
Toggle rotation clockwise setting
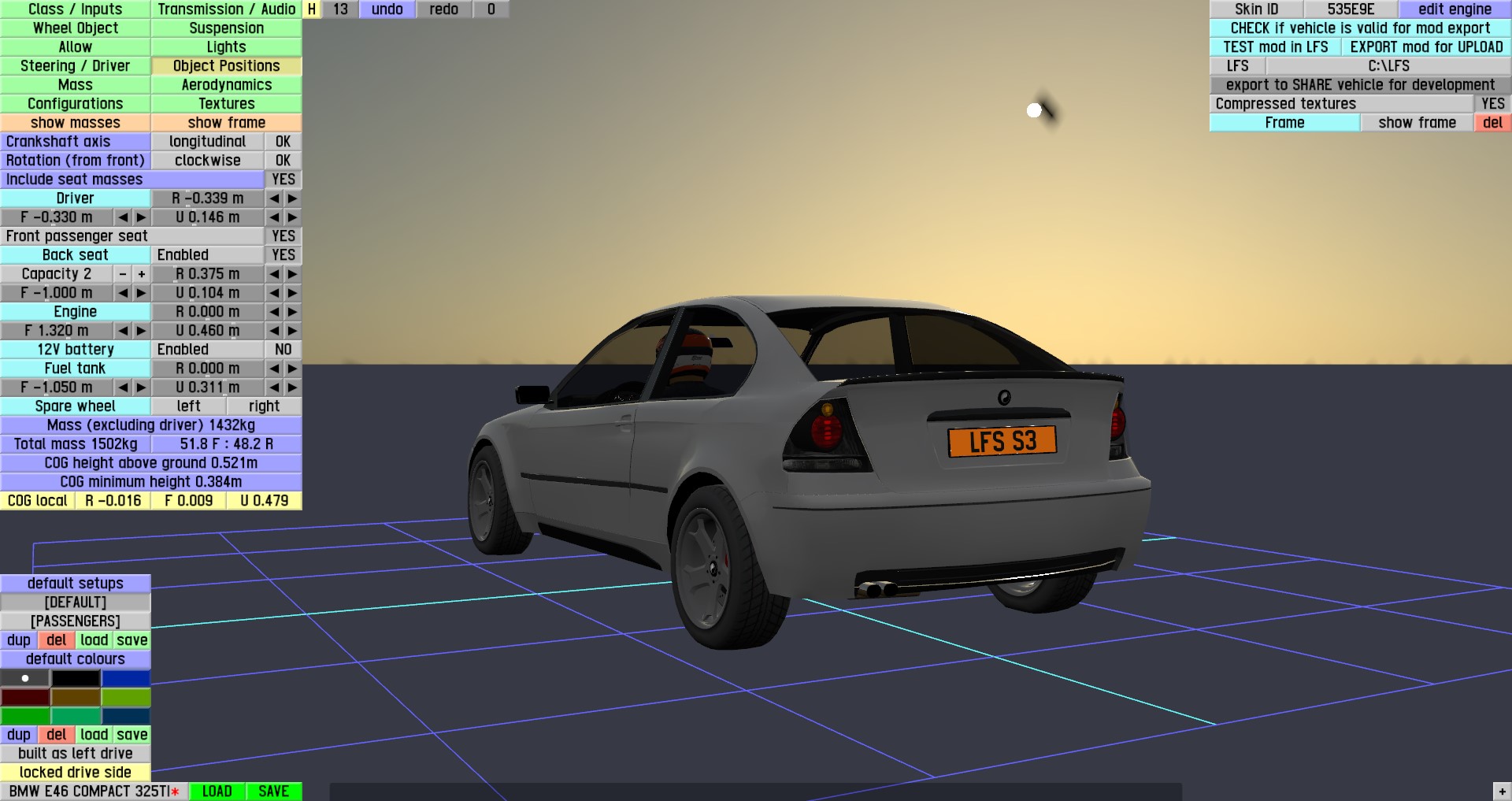208,161
